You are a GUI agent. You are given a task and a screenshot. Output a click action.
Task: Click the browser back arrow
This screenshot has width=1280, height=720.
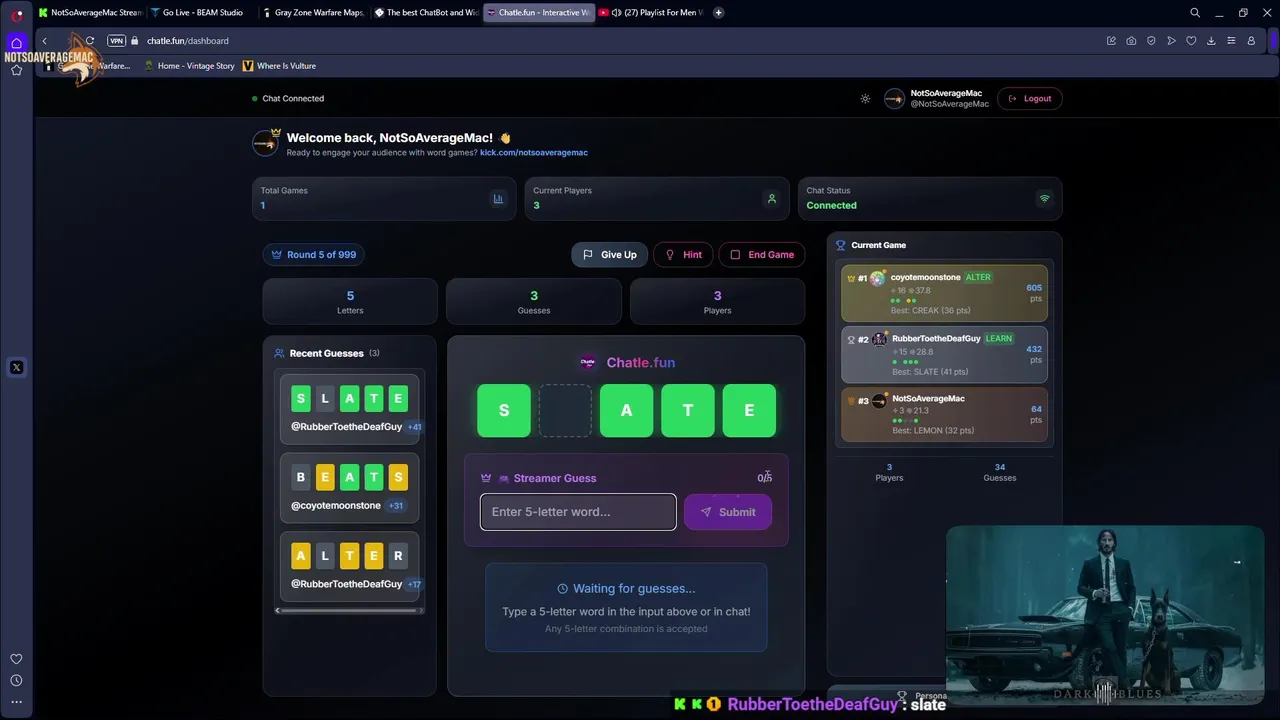[x=44, y=41]
